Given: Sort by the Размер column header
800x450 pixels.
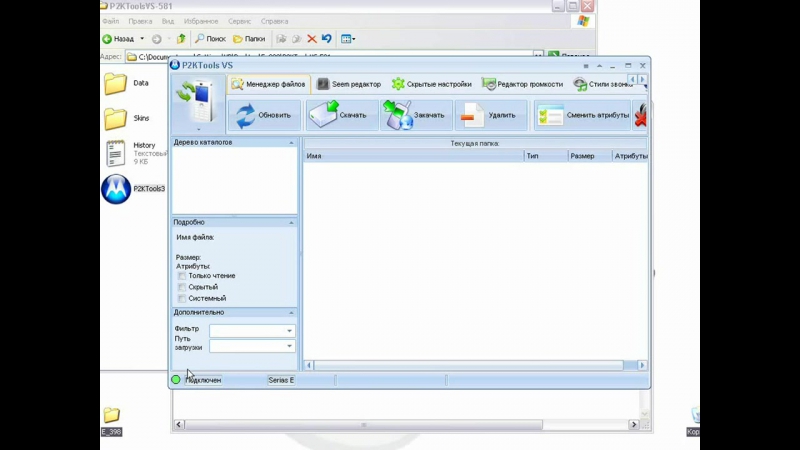Looking at the screenshot, I should 590,156.
